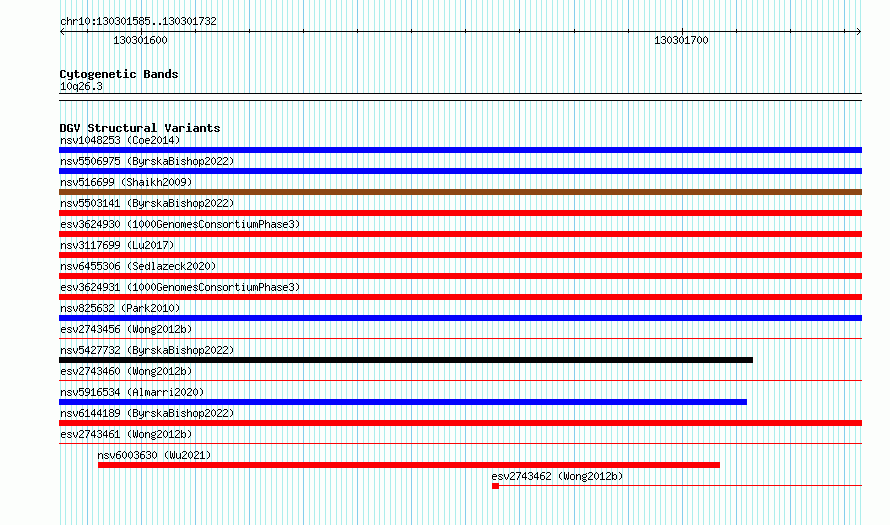Select red bar under nsv6003630
This screenshot has height=525, width=890.
click(409, 465)
